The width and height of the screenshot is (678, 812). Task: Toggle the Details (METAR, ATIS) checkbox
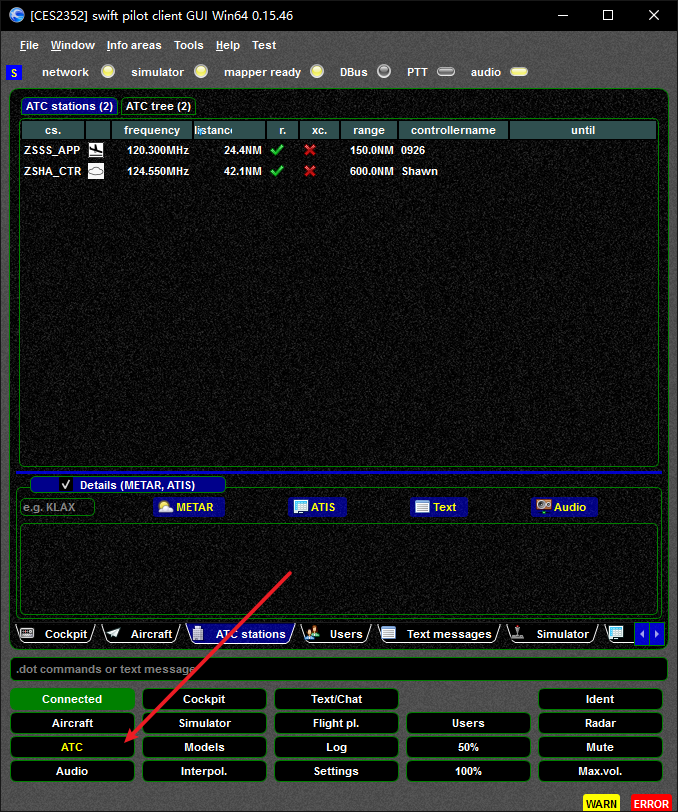(66, 485)
